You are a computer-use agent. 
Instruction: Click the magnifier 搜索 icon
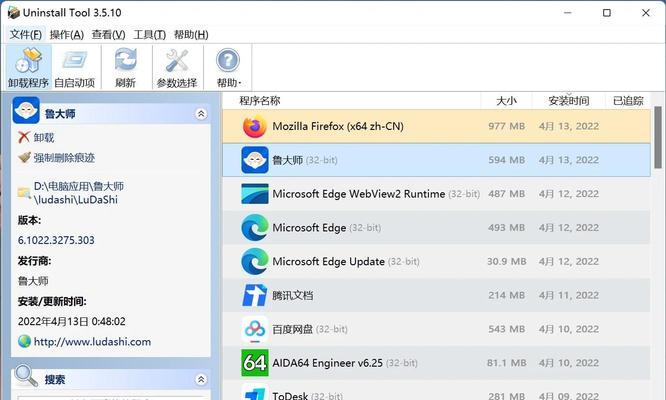26,375
